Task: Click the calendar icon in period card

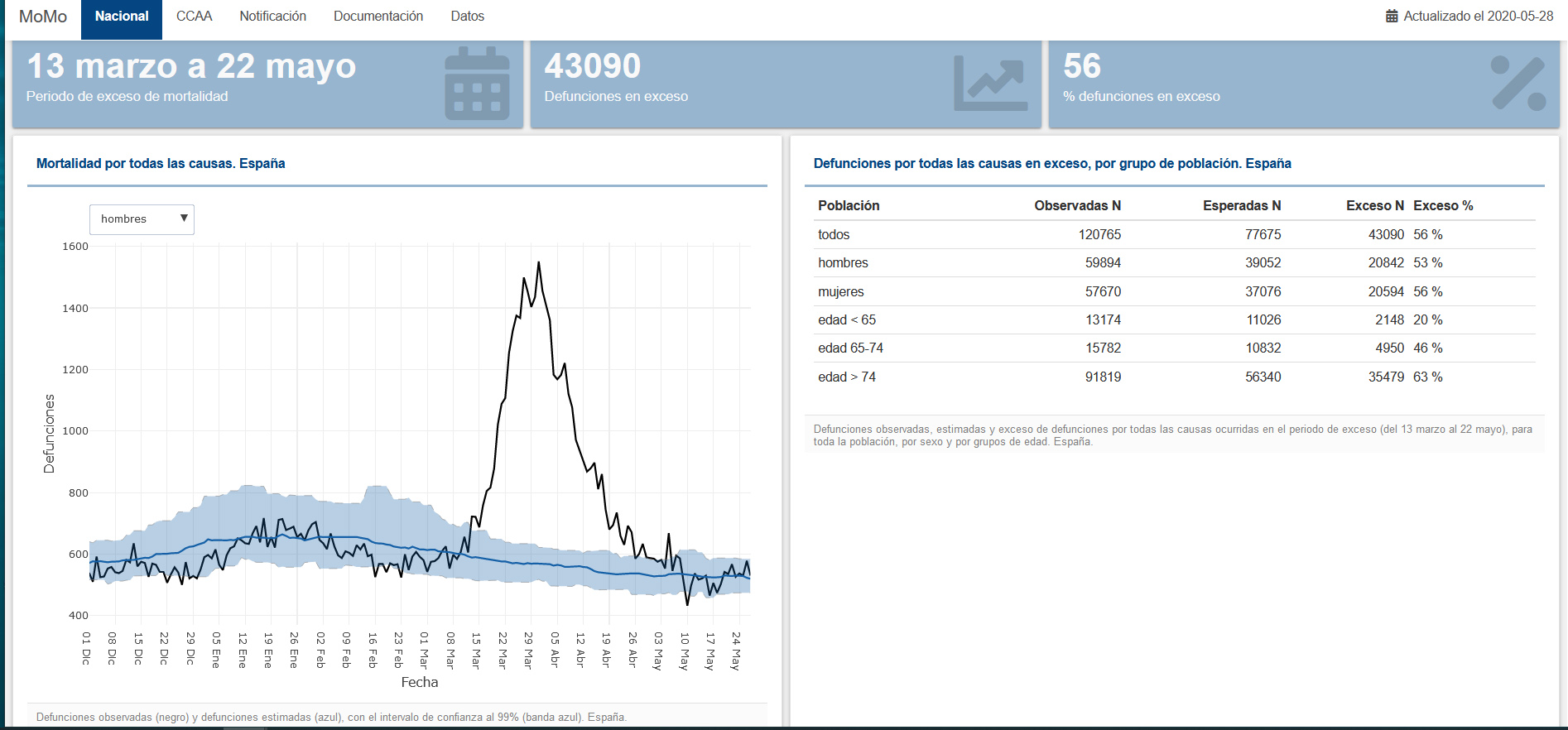Action: coord(477,84)
